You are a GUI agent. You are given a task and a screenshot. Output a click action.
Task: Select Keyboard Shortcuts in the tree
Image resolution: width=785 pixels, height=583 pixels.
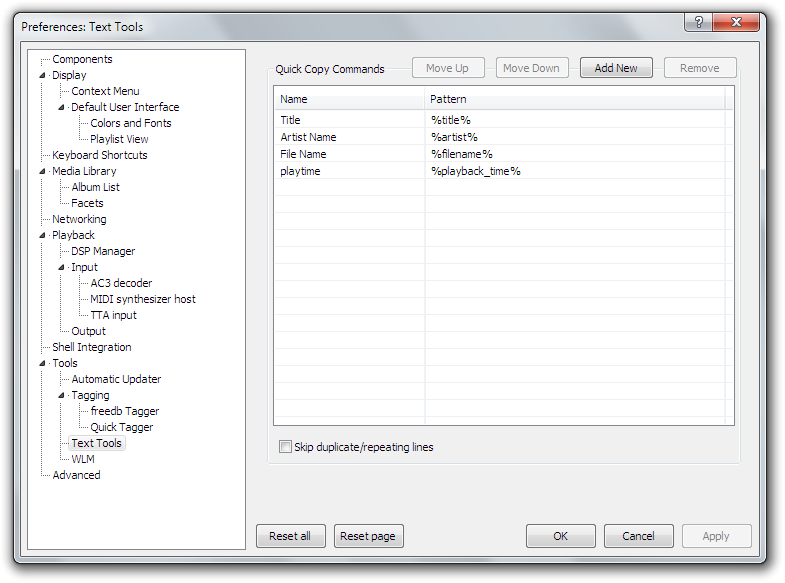coord(99,155)
